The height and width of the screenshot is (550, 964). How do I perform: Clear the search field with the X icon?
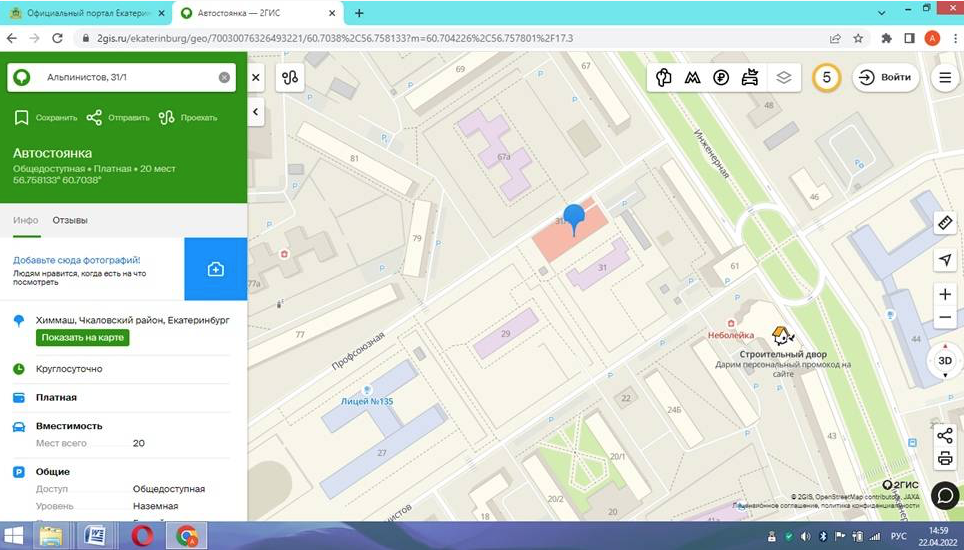[224, 77]
